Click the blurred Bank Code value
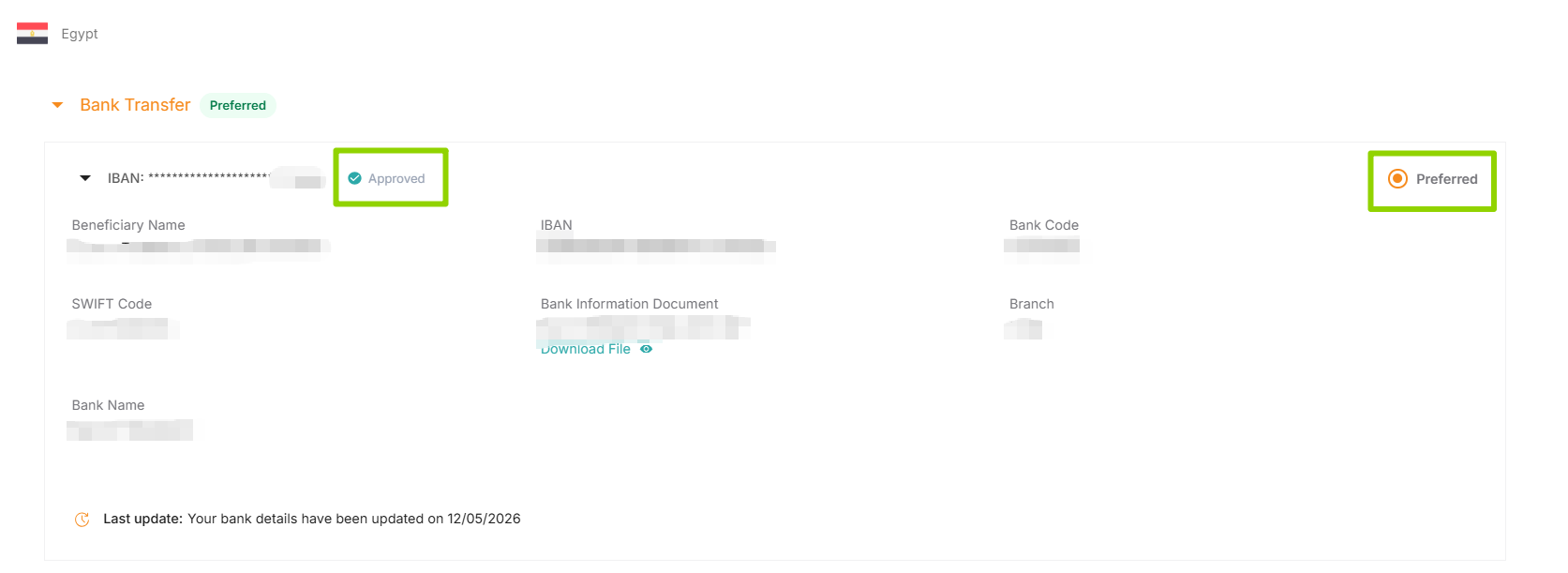Screen dimensions: 1568x573 (1041, 247)
